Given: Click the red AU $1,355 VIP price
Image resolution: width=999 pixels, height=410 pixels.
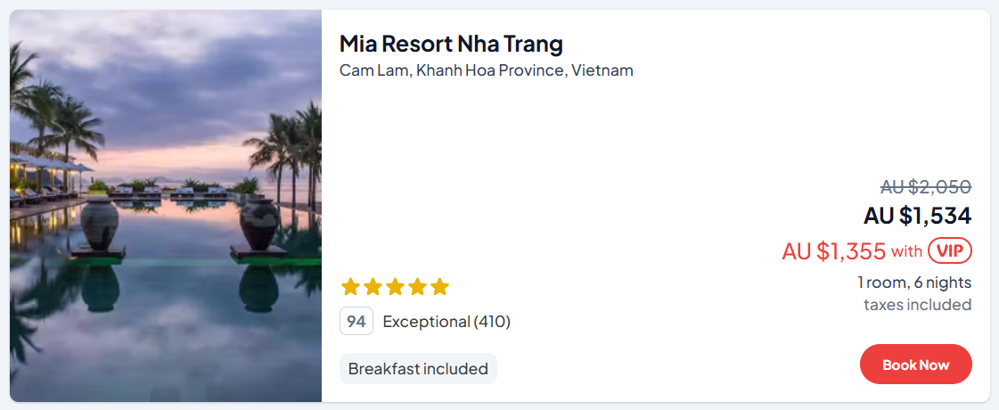Looking at the screenshot, I should pyautogui.click(x=834, y=251).
